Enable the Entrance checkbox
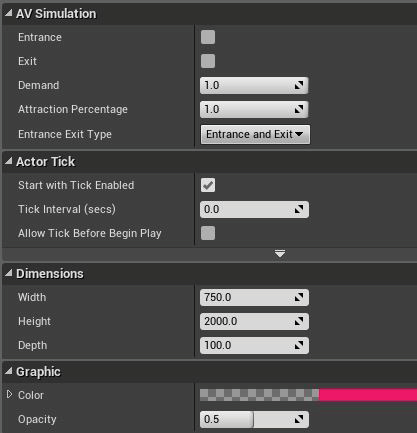Viewport: 417px width, 433px height. [x=208, y=37]
